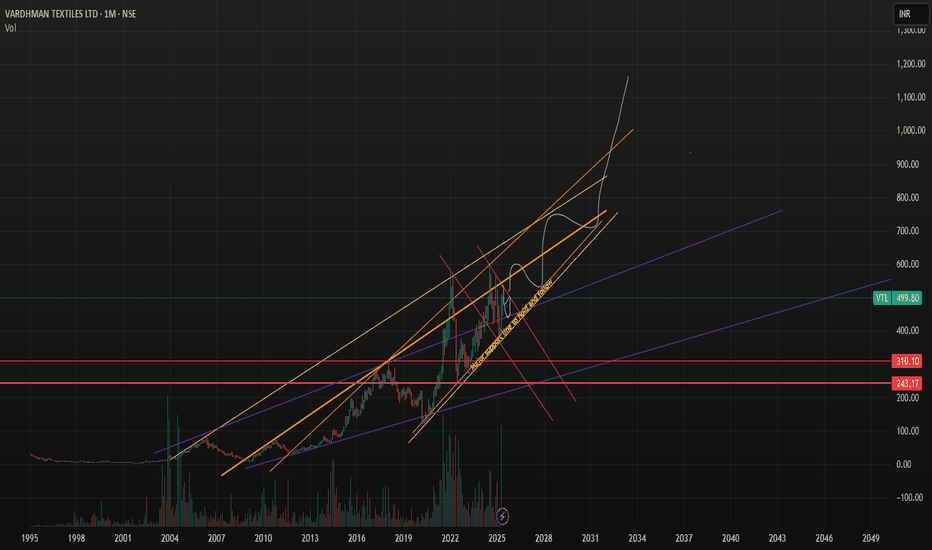Click the VTL 499.80 current price tag
This screenshot has width=932, height=550.
tap(898, 298)
